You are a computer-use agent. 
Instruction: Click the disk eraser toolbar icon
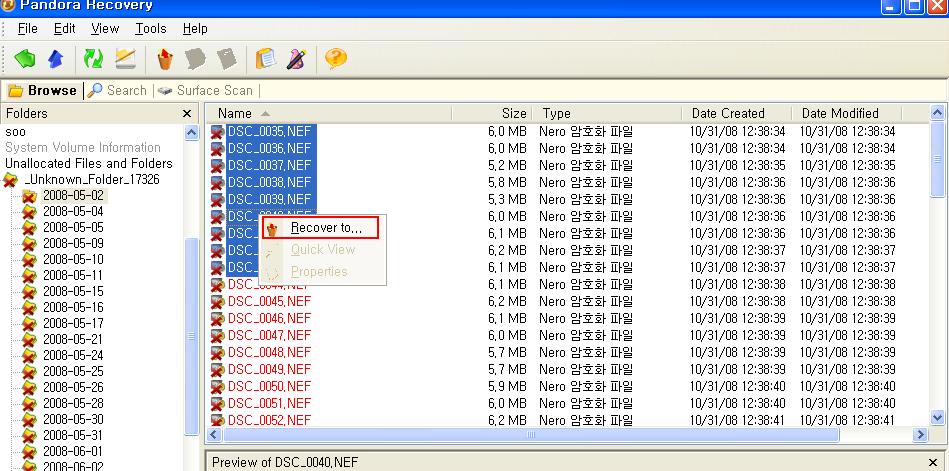coord(126,59)
